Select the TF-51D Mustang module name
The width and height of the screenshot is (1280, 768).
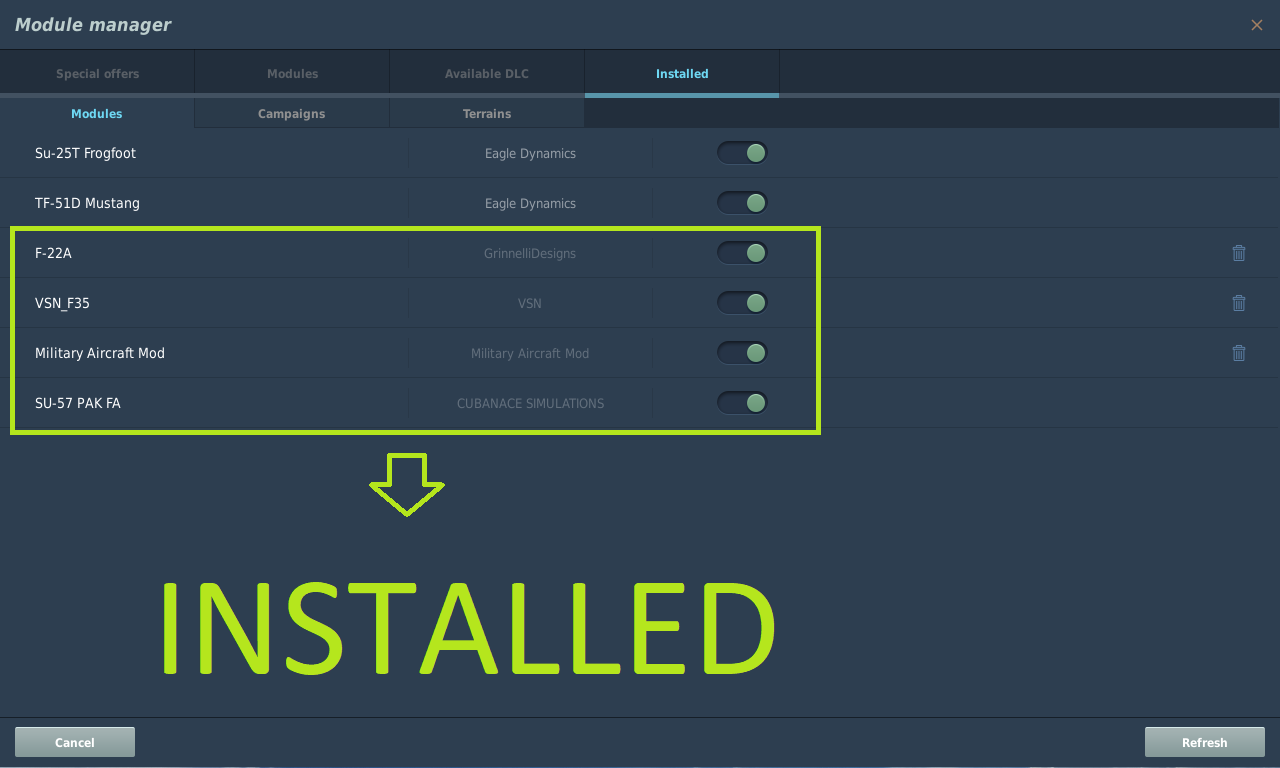(x=87, y=203)
